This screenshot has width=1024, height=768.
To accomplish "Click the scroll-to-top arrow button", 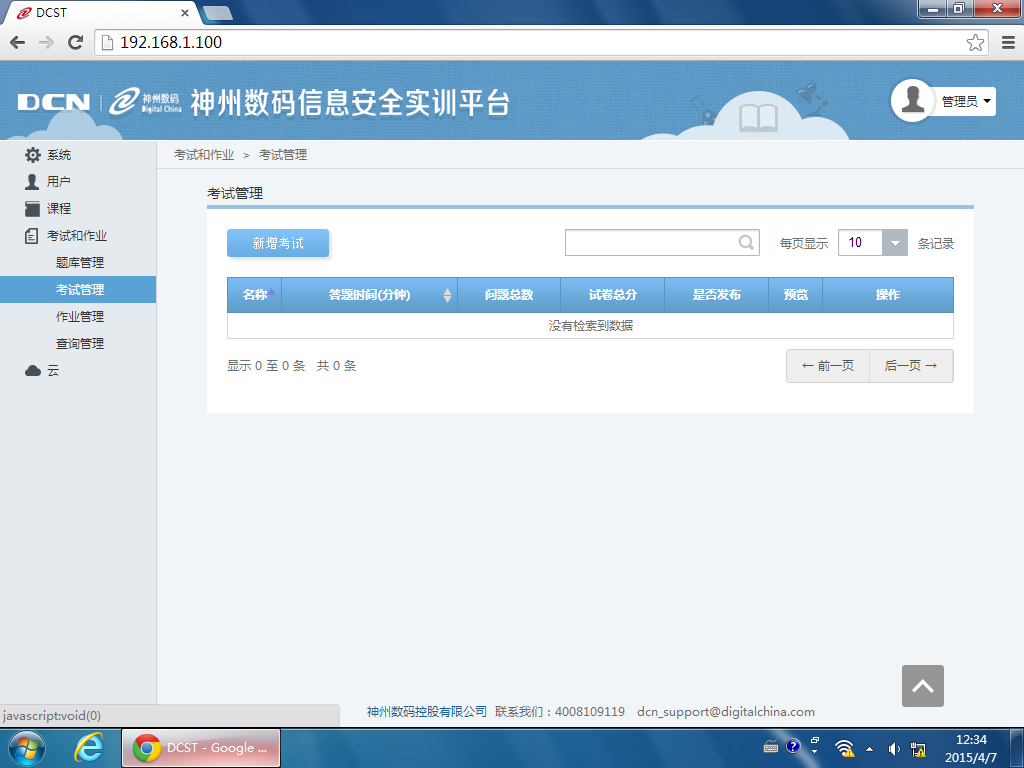I will (x=922, y=686).
